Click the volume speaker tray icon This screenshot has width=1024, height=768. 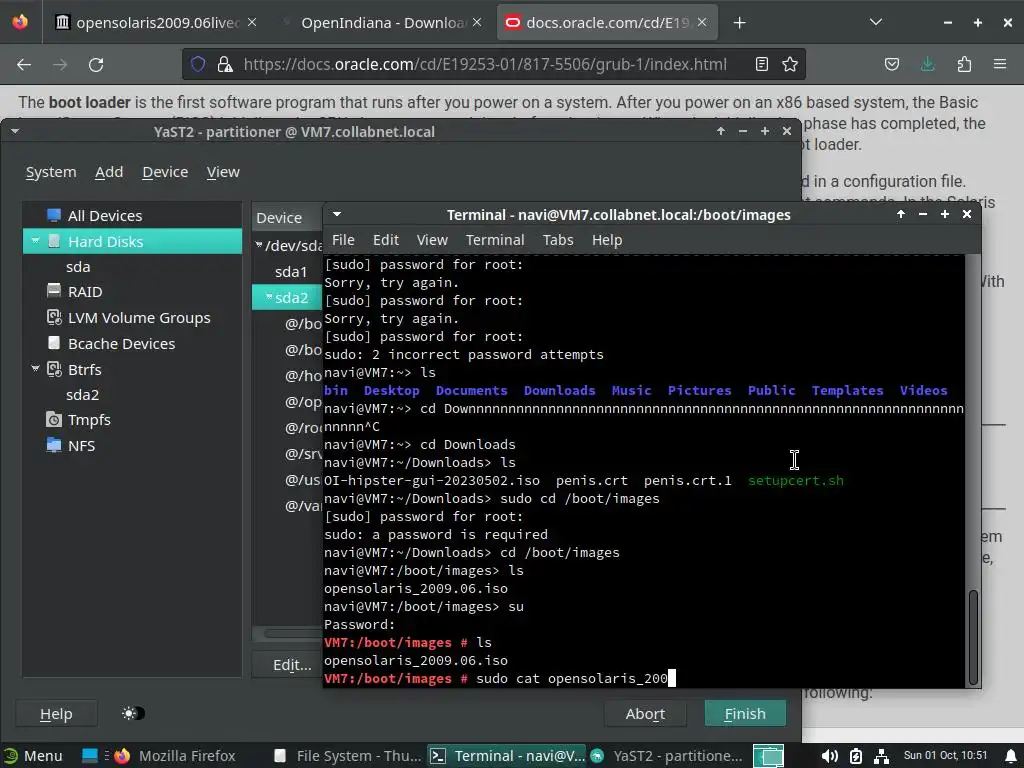point(830,756)
